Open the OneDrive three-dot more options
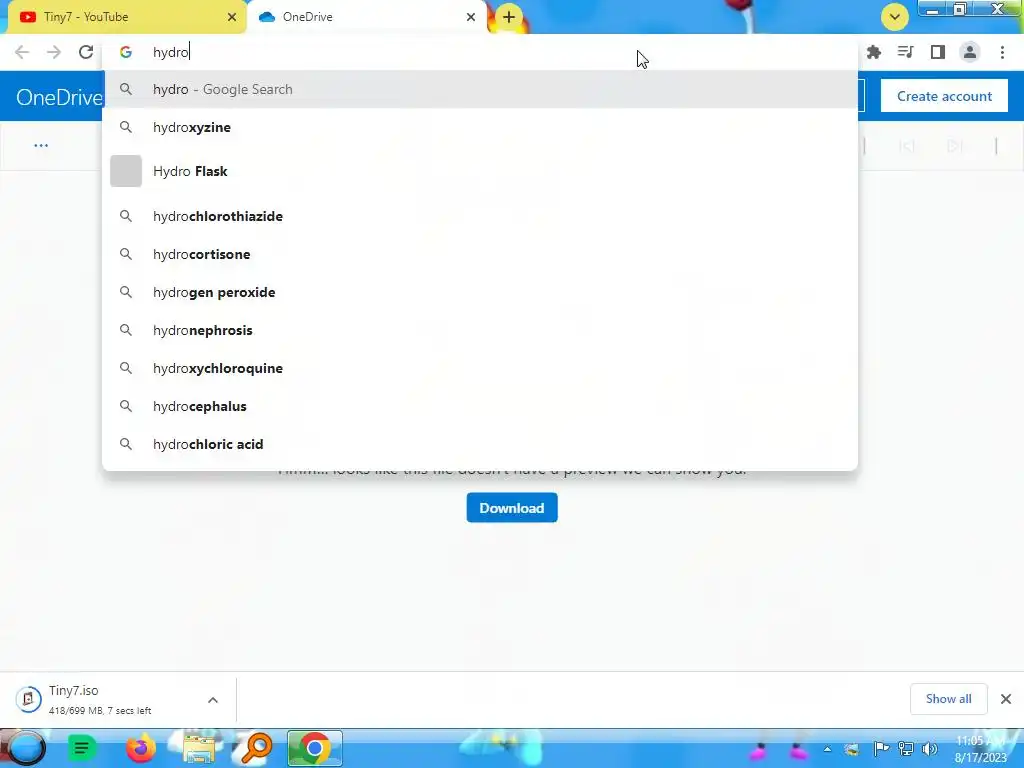 coord(41,146)
